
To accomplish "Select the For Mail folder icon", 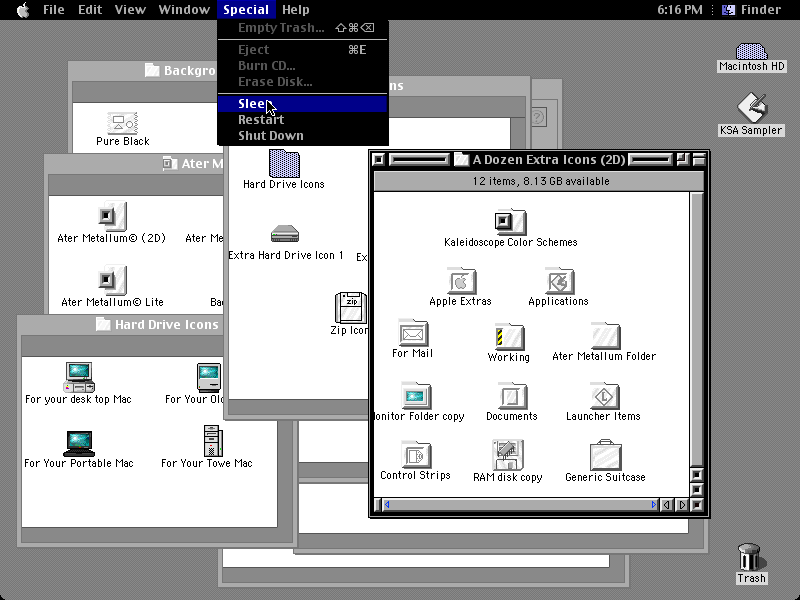I will [x=413, y=333].
